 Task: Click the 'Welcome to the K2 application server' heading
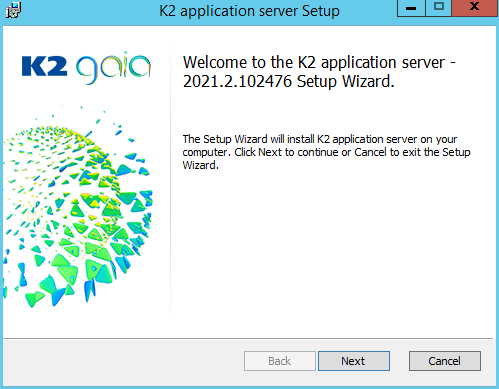pos(319,62)
